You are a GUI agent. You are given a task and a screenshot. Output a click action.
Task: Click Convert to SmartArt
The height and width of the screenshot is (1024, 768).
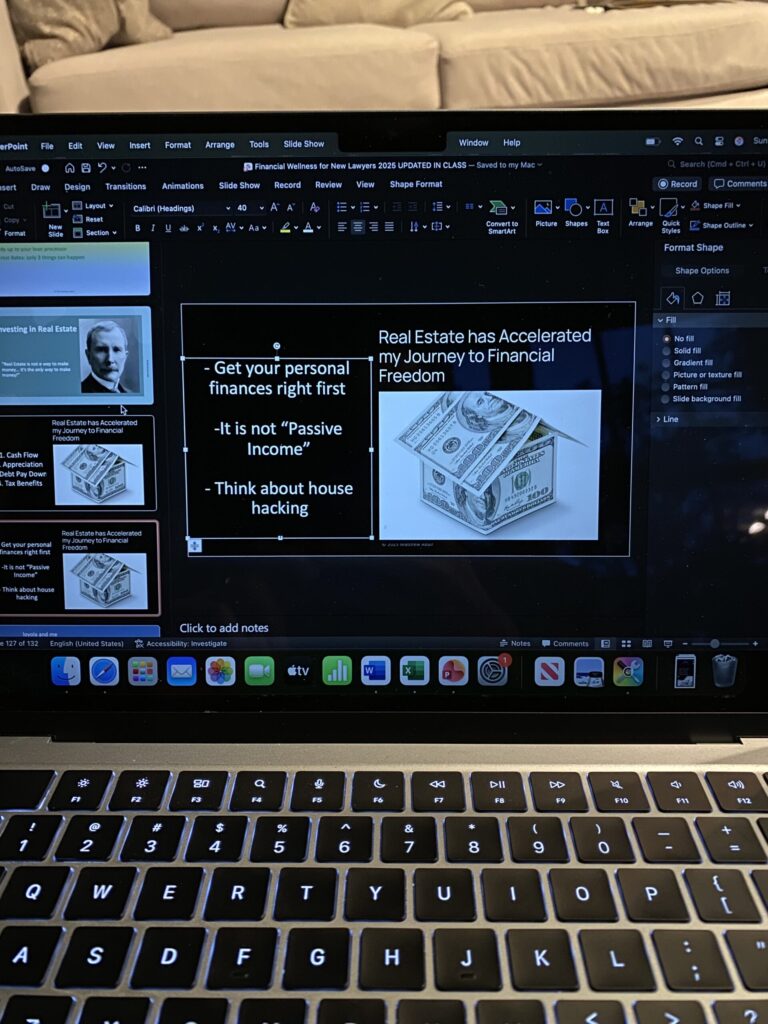(x=502, y=217)
